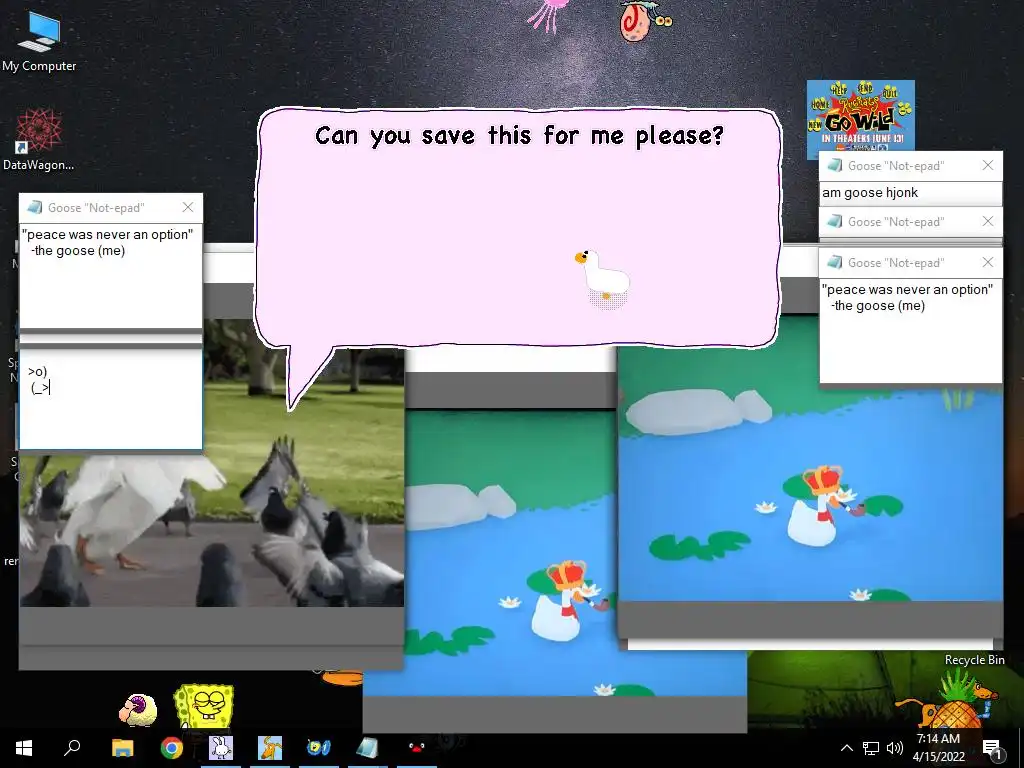Launch Google Chrome from the taskbar
Viewport: 1024px width, 768px height.
(172, 748)
